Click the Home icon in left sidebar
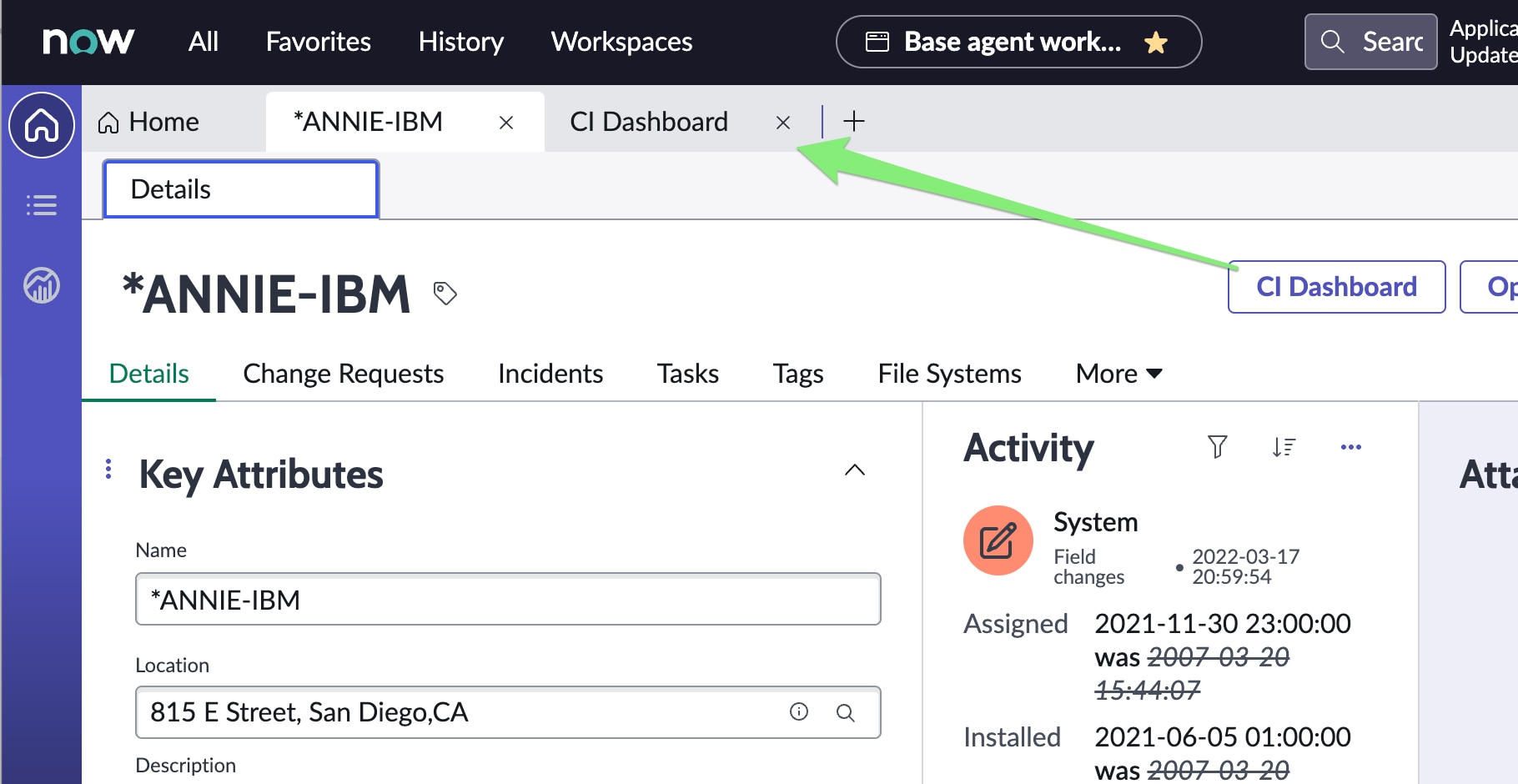 pyautogui.click(x=42, y=125)
